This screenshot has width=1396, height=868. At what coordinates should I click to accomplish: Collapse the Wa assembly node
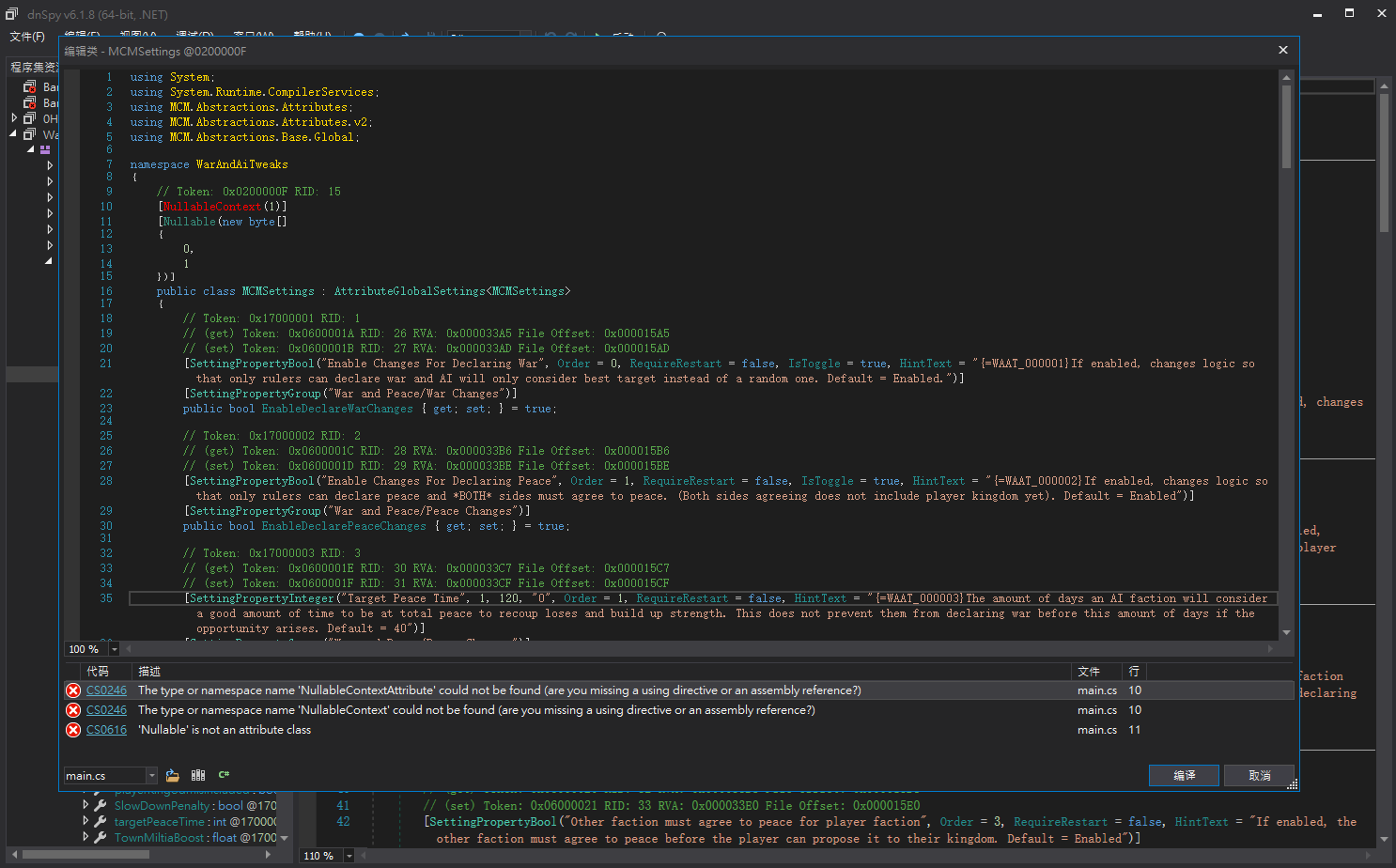[14, 134]
